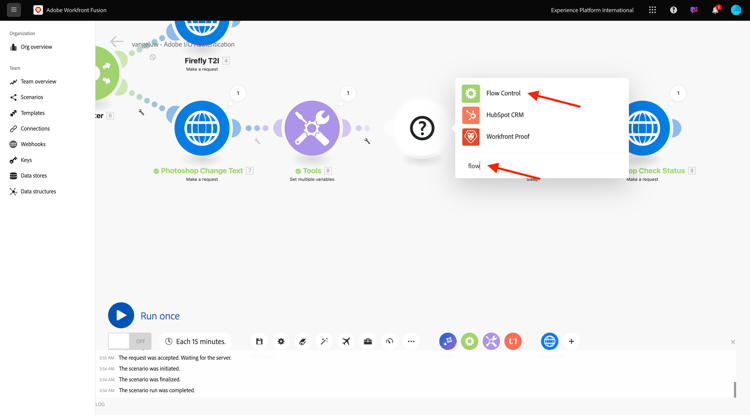
Task: Select the Photoshop Change Text module
Action: pyautogui.click(x=202, y=128)
